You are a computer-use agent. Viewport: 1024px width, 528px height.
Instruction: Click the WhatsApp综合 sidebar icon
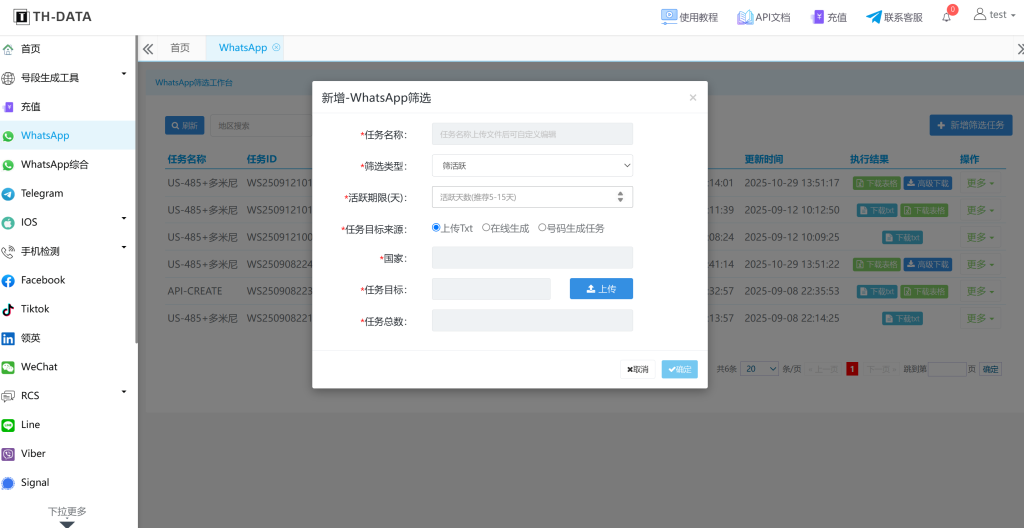pyautogui.click(x=8, y=165)
